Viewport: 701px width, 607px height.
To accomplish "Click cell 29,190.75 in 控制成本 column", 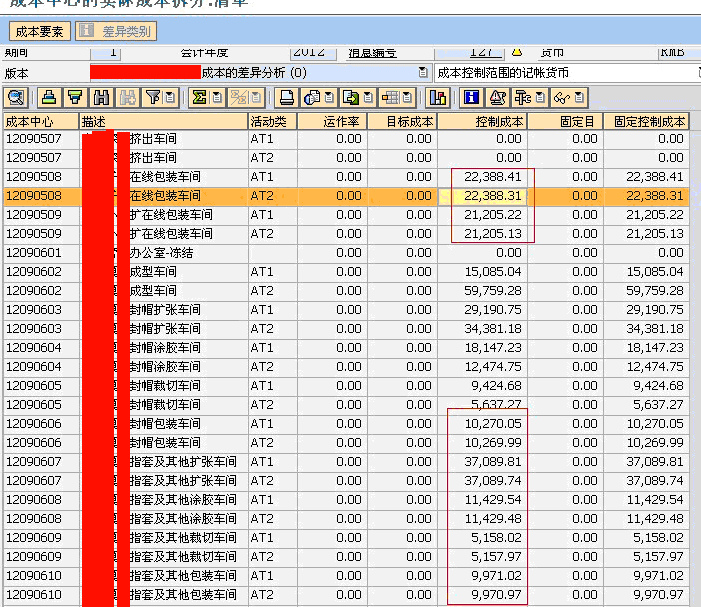I will coord(483,310).
